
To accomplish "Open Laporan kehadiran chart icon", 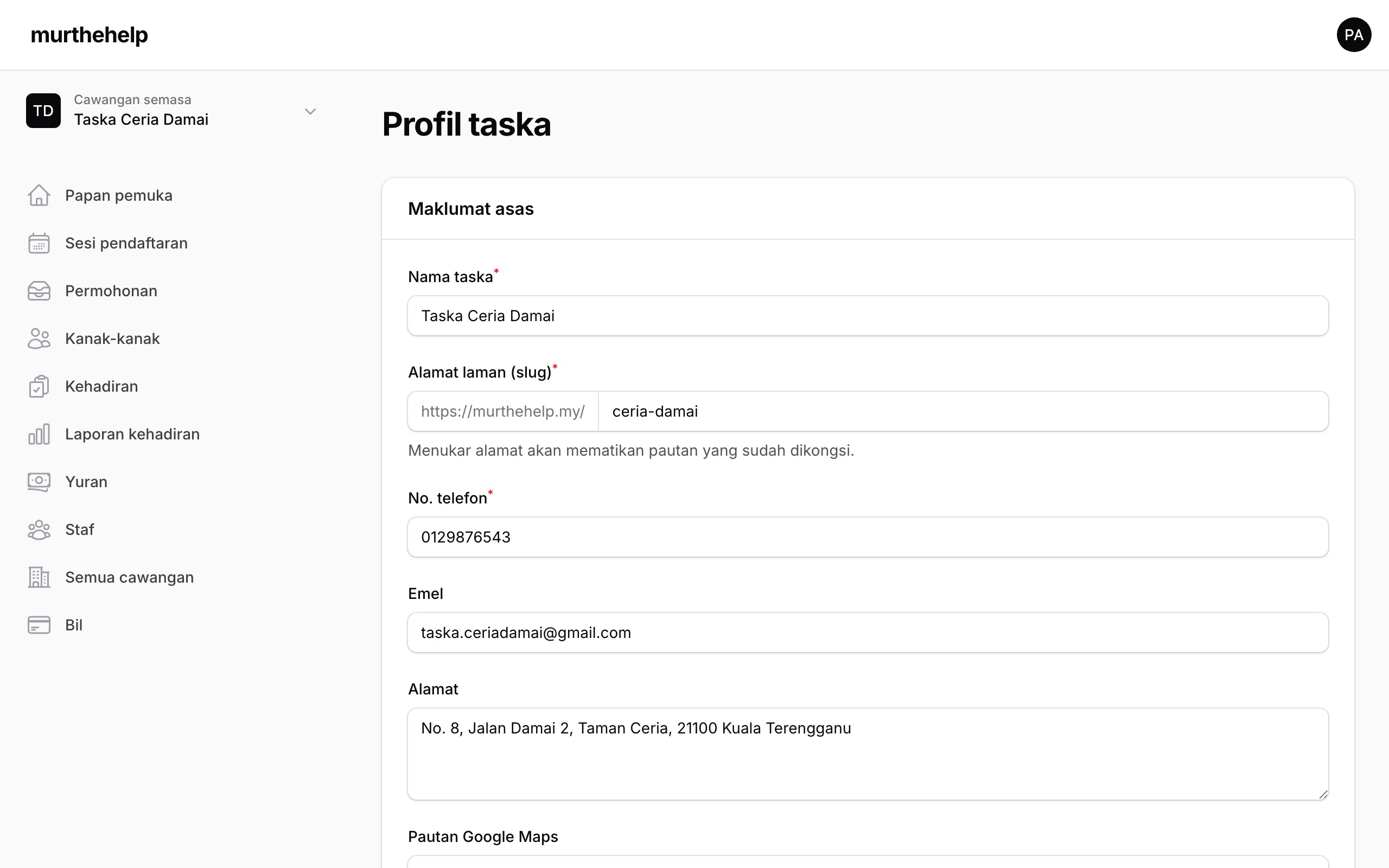I will pos(39,433).
